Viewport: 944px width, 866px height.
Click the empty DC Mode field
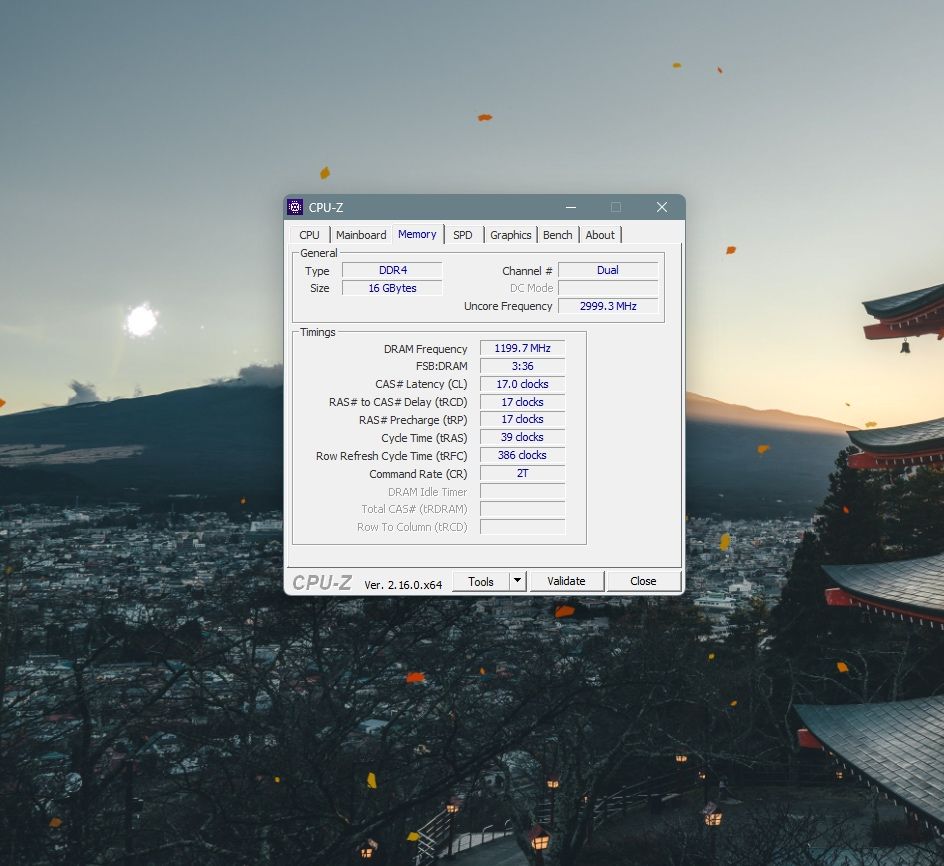[x=608, y=288]
